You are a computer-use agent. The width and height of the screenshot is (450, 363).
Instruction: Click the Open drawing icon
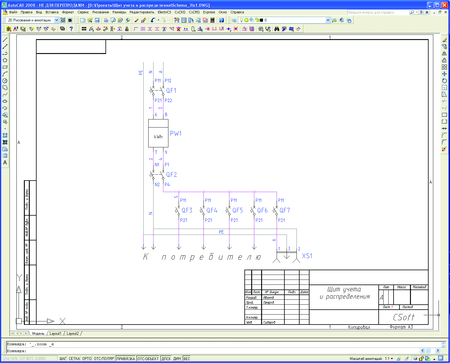(90, 20)
